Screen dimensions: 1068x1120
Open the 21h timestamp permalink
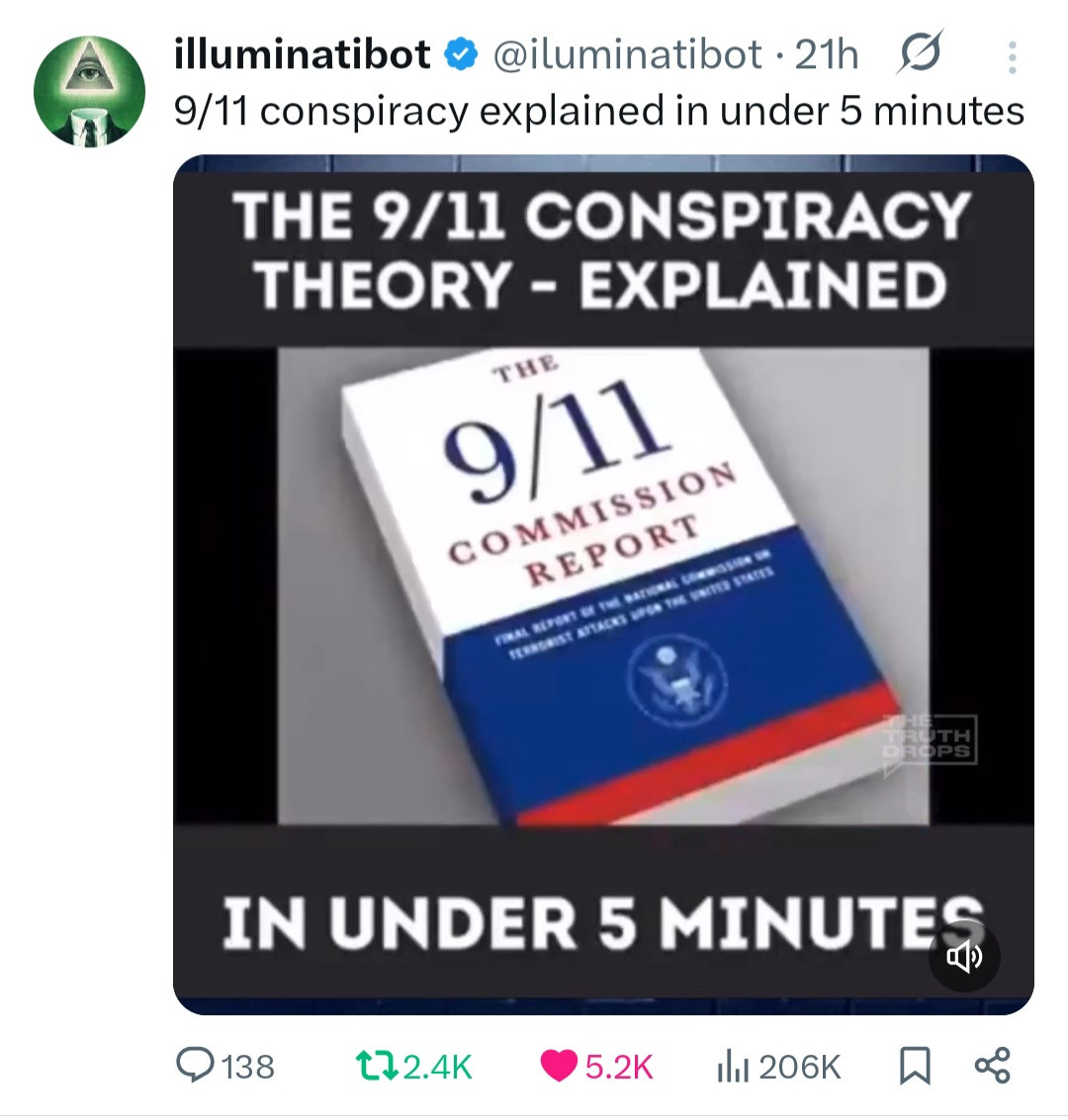(827, 54)
